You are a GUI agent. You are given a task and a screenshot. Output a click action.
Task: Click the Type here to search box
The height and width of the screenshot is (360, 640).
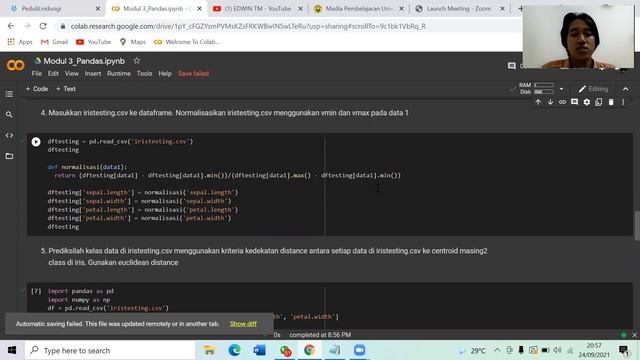tap(110, 350)
